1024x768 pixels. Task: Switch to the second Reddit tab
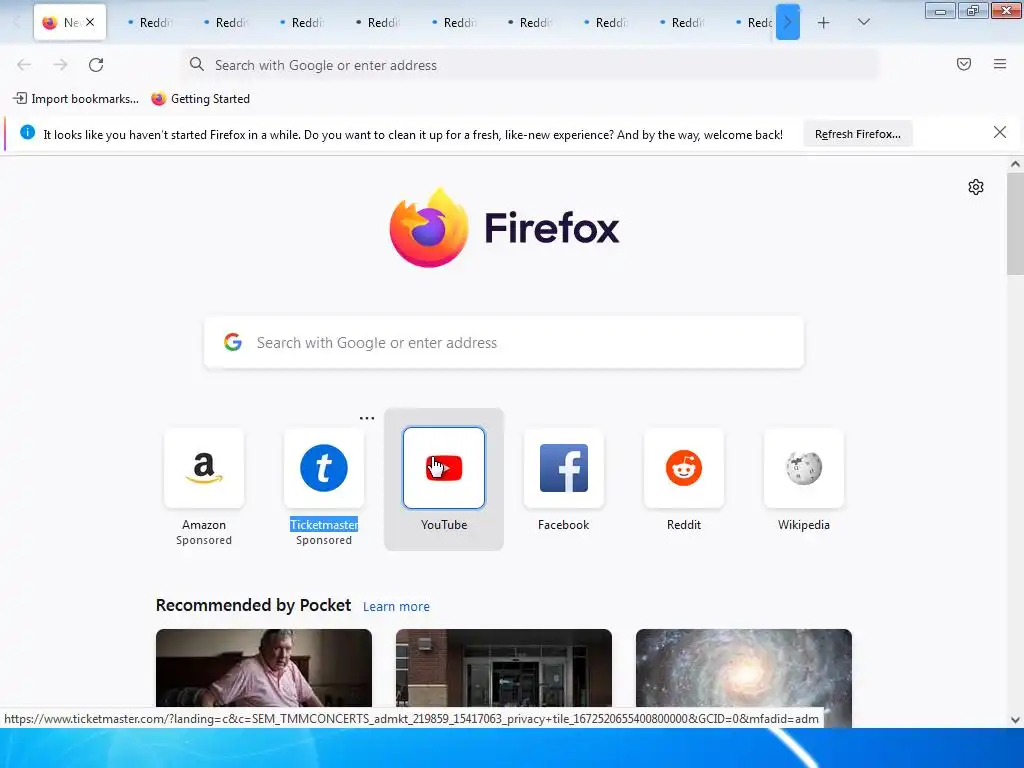click(x=227, y=23)
